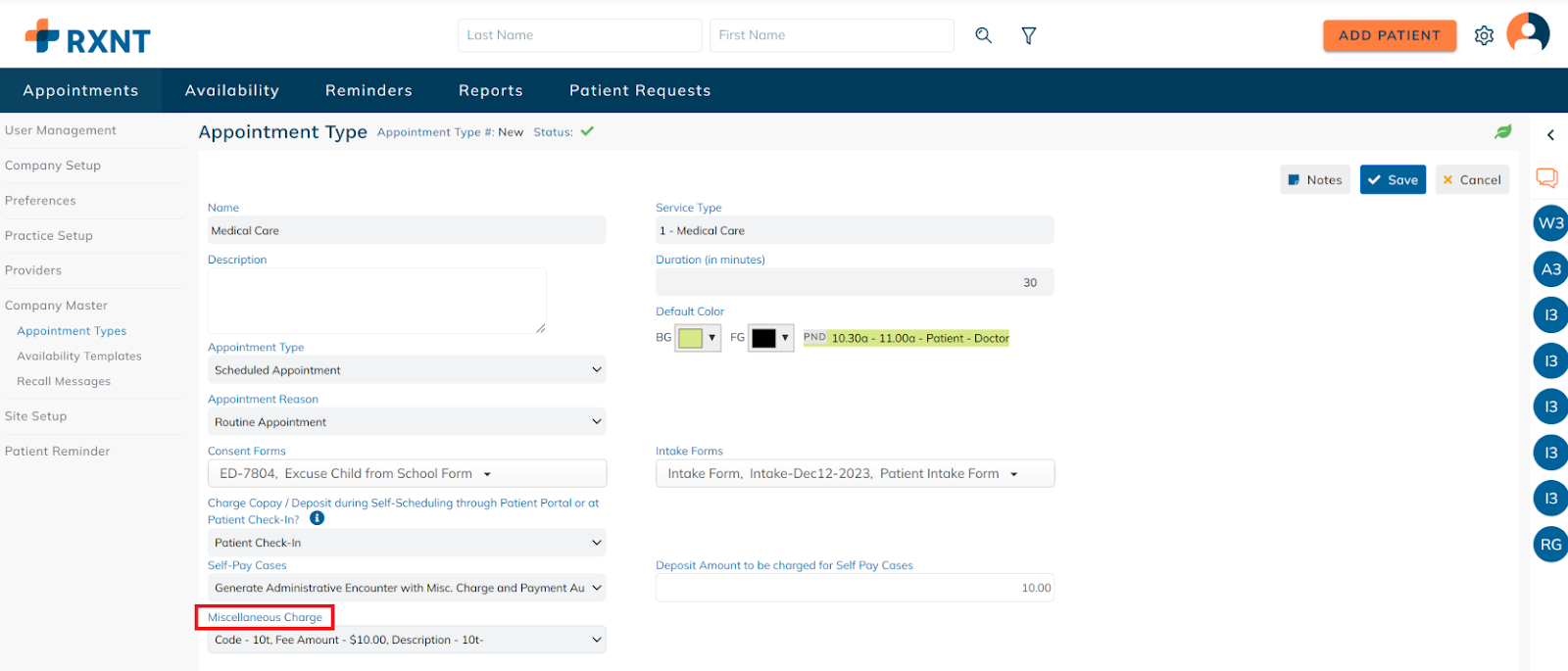Click the green leaf icon
1568x671 pixels.
[1502, 131]
